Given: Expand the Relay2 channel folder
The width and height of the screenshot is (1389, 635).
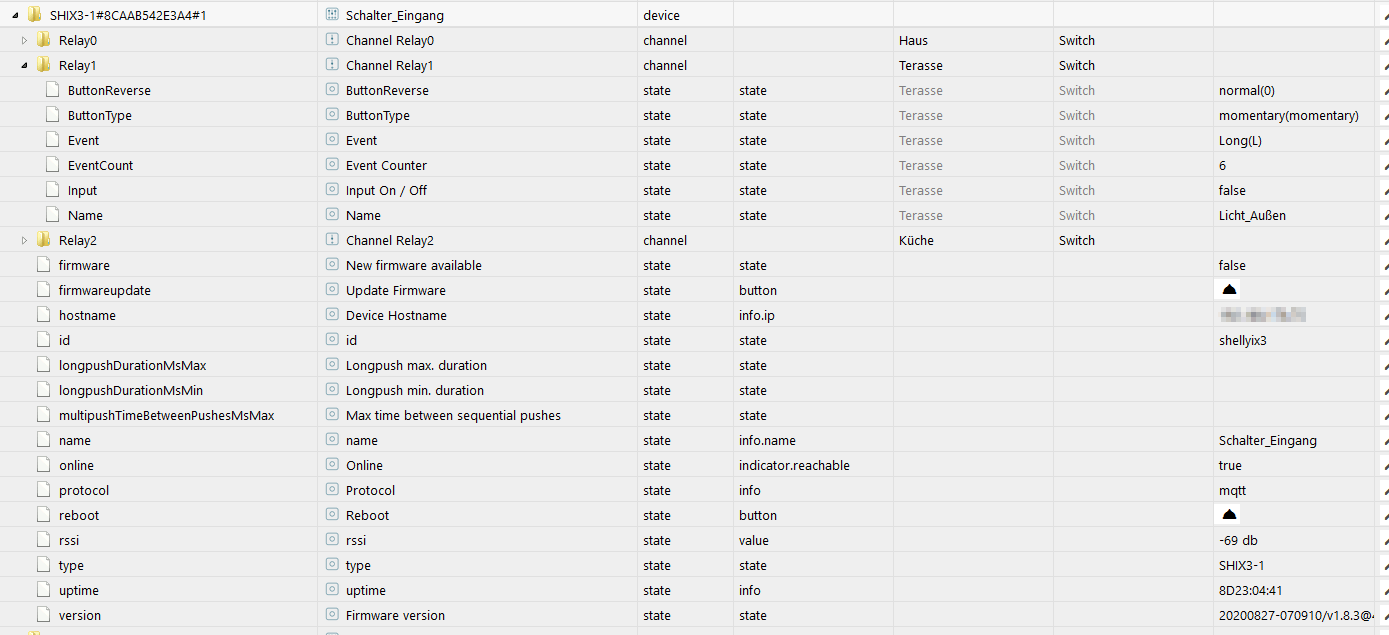Looking at the screenshot, I should tap(25, 240).
